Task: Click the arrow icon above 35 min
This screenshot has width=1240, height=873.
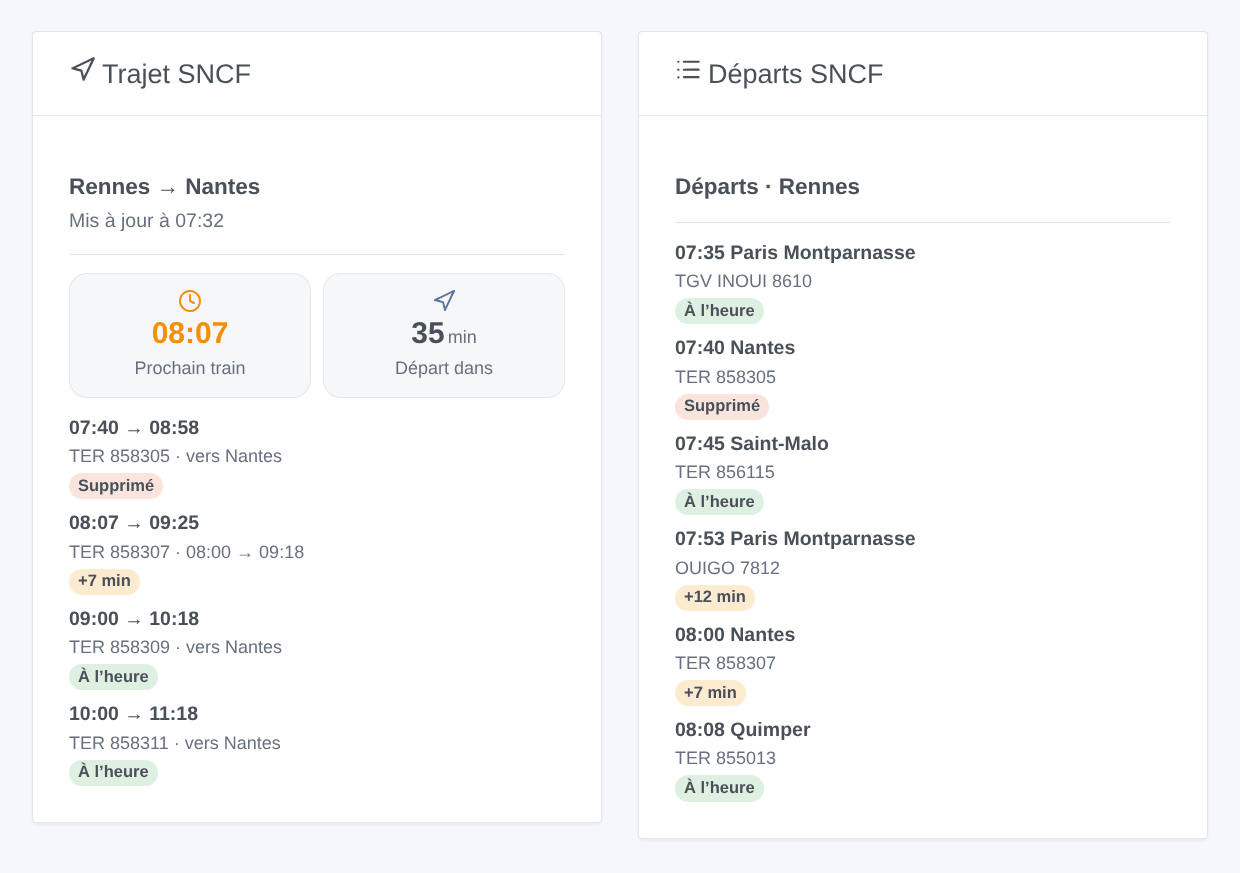Action: tap(444, 300)
